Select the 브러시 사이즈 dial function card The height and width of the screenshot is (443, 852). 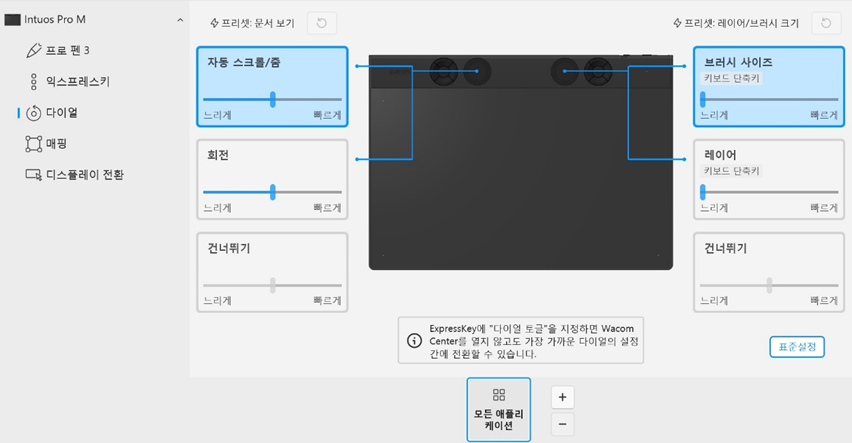(769, 86)
